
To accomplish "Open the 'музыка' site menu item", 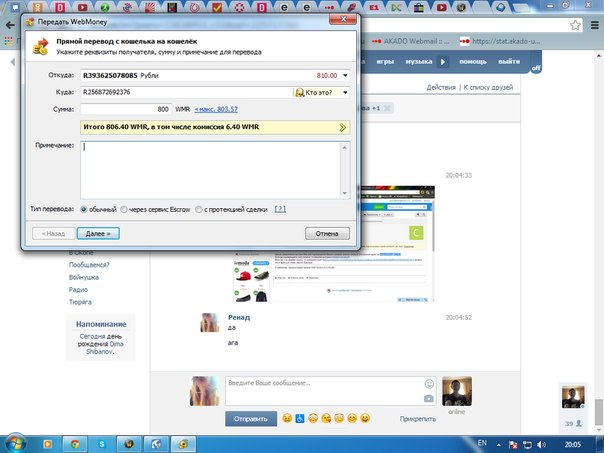I will [419, 62].
